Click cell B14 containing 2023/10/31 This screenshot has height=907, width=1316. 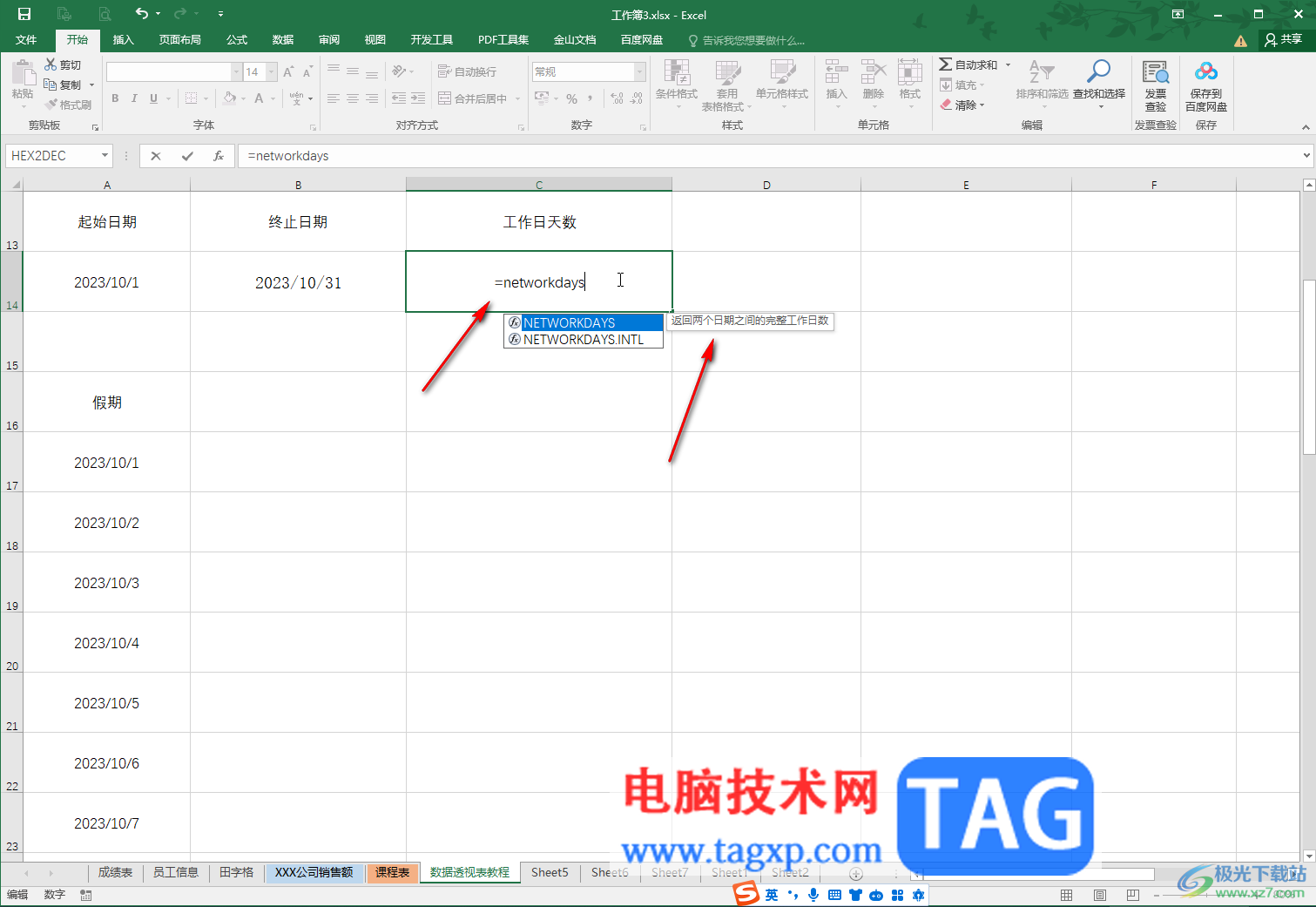(298, 282)
